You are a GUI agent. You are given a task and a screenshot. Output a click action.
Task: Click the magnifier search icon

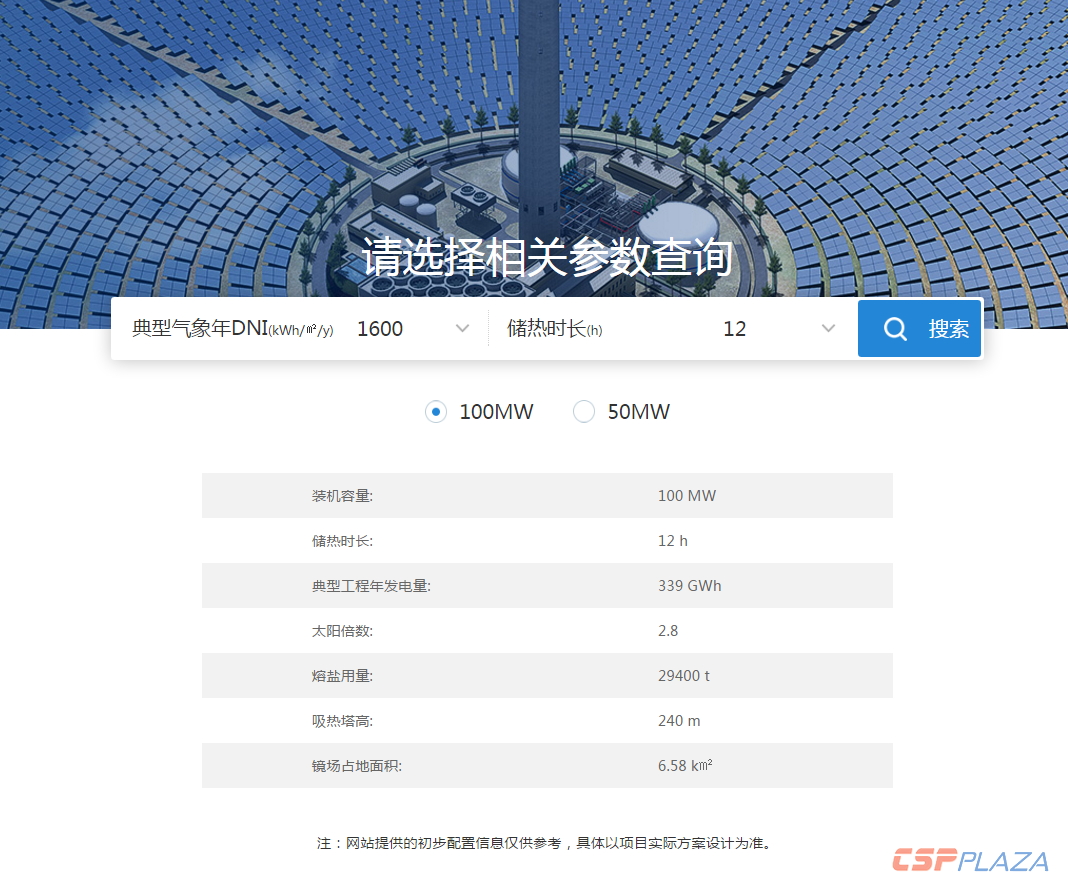tap(895, 328)
